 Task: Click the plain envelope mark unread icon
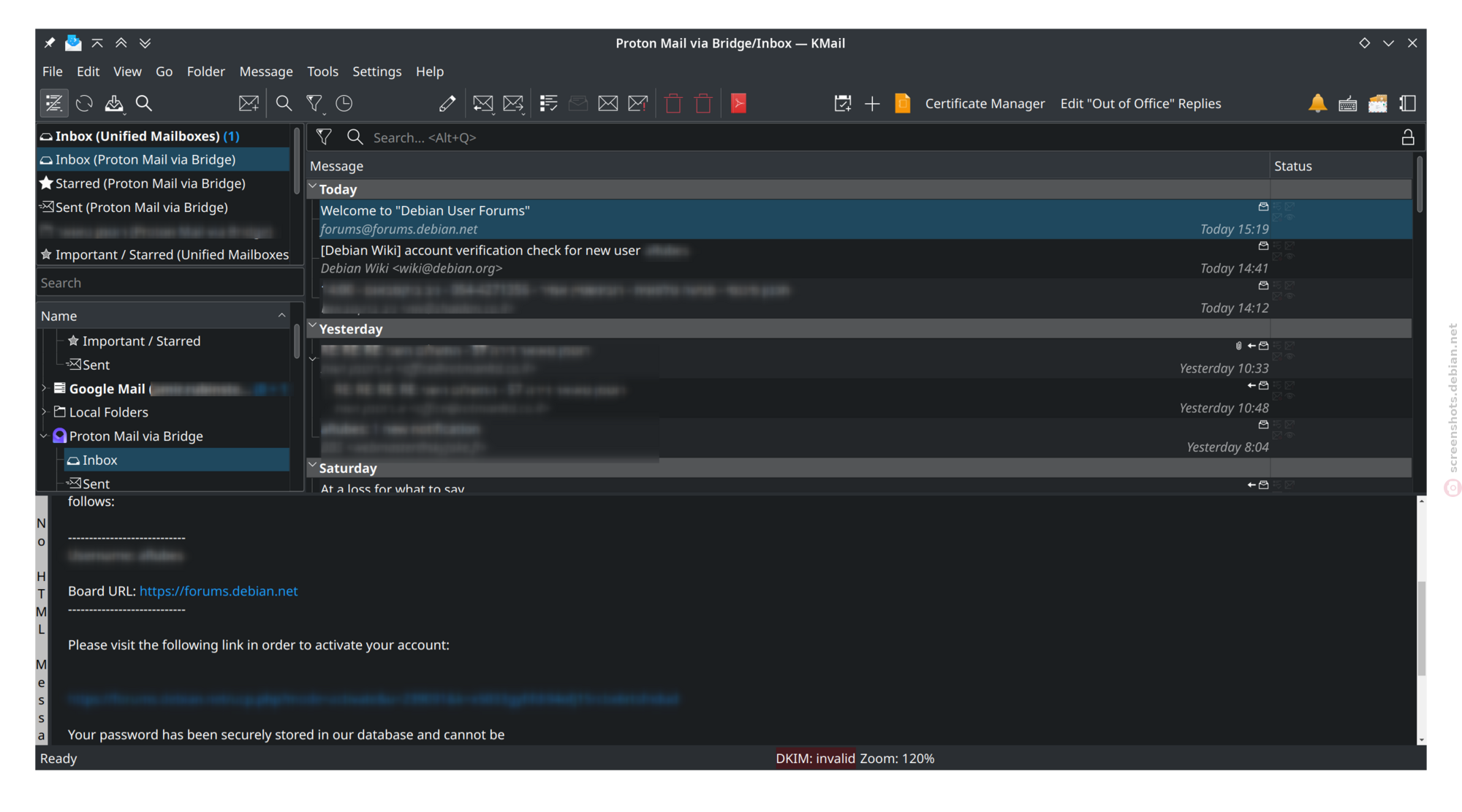click(x=608, y=104)
